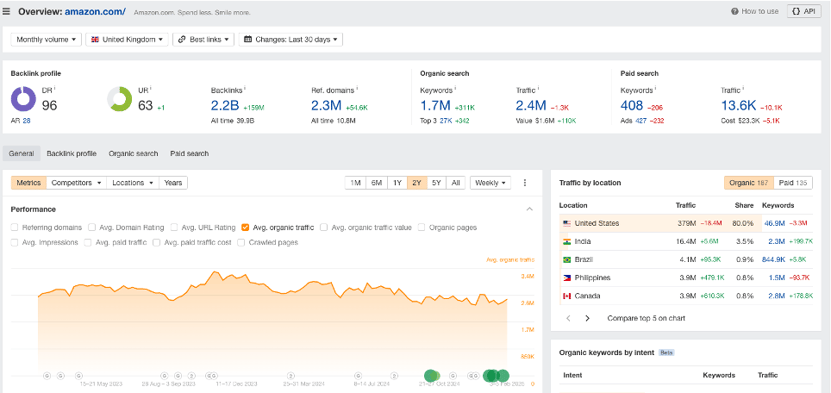
Task: Click the UR green donut chart icon
Action: [119, 99]
